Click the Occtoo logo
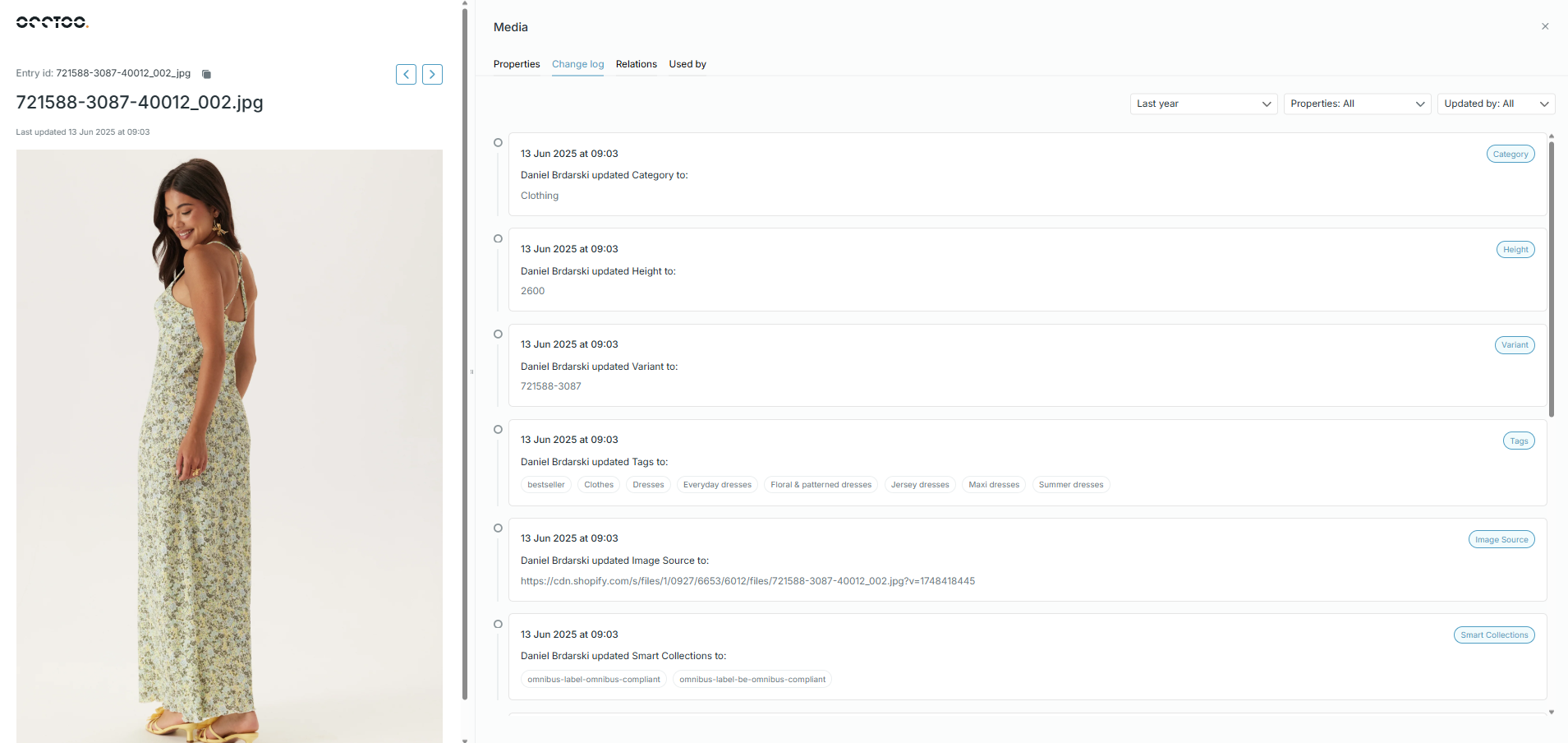 tap(53, 22)
